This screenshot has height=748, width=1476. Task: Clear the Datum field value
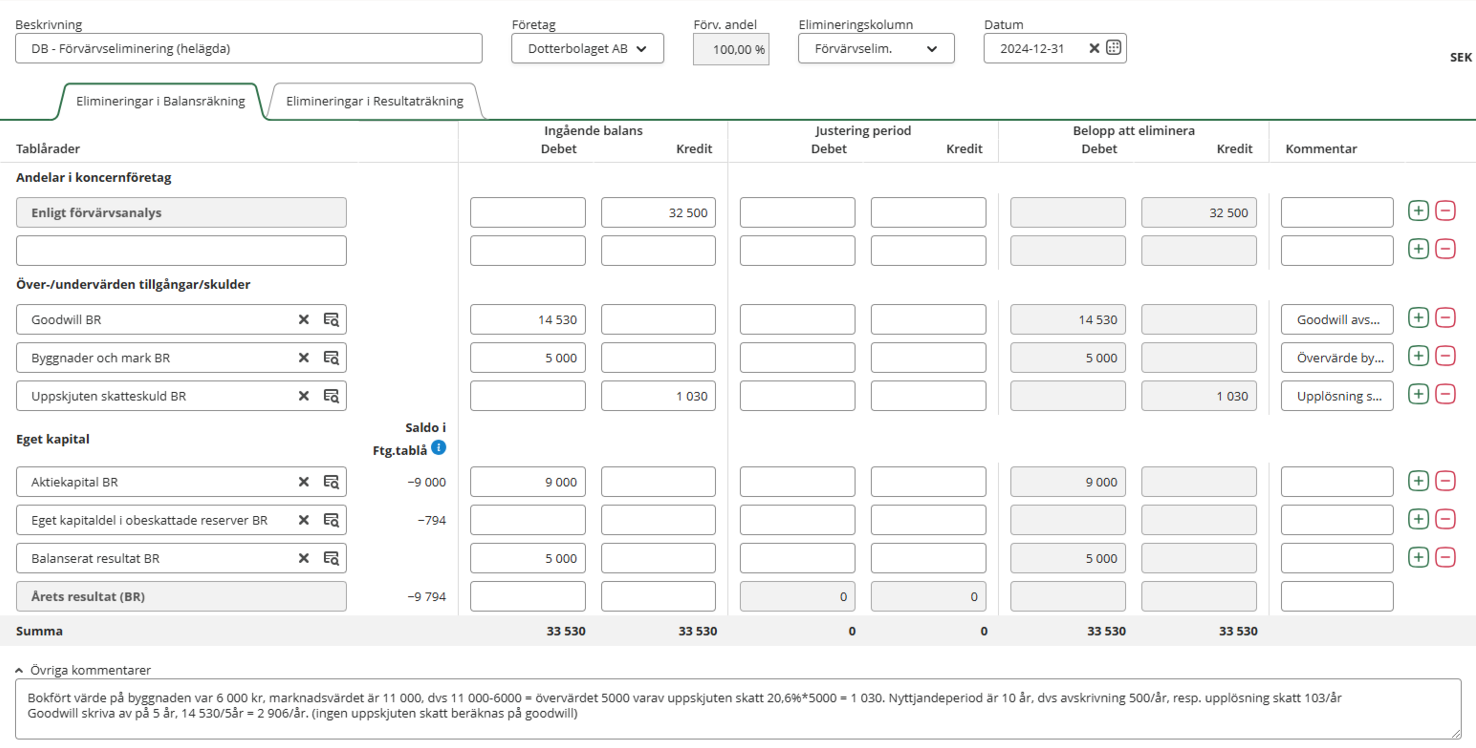coord(1094,48)
